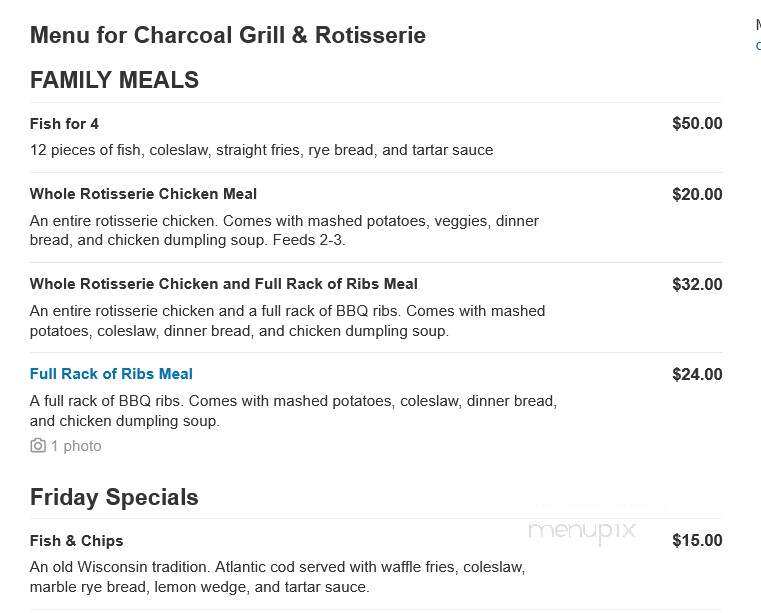Select the Fish for 4 item title
Viewport: 761px width, 613px height.
point(64,124)
